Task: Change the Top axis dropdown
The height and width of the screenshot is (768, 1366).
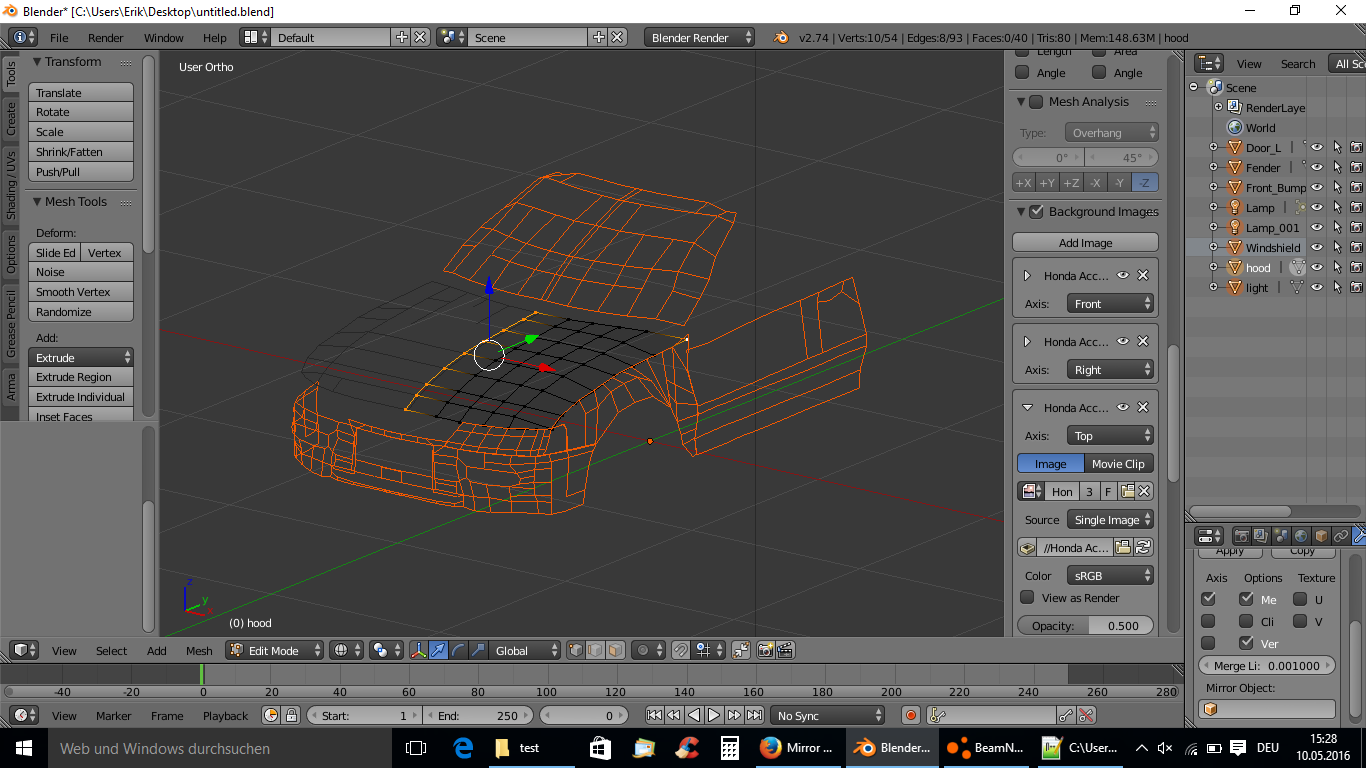Action: click(1110, 435)
